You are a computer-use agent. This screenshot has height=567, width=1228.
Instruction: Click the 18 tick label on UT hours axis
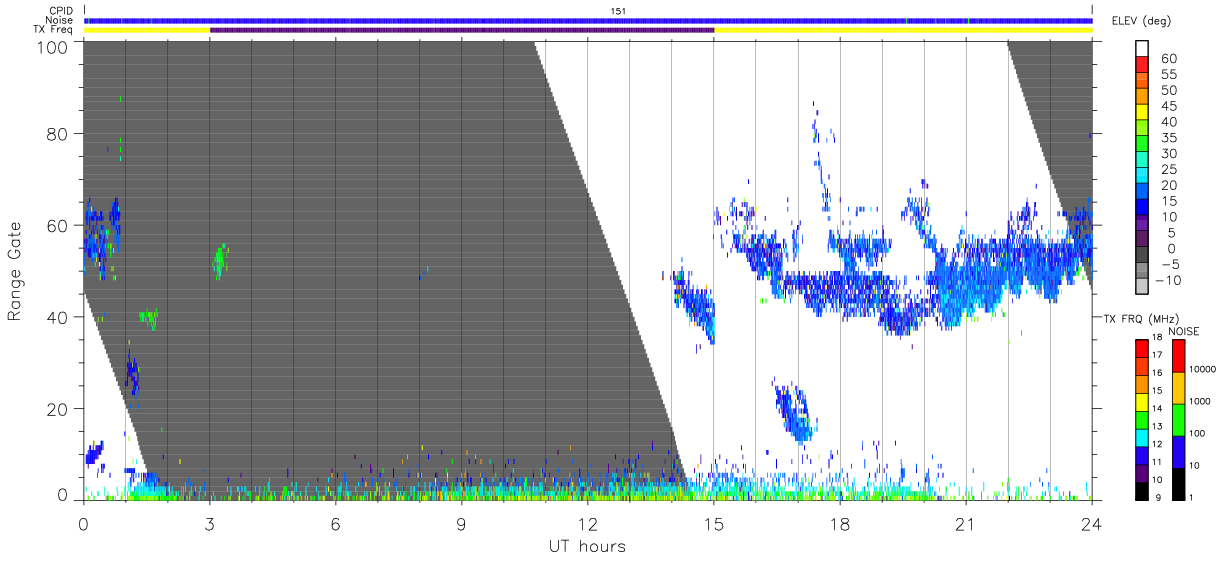point(840,523)
